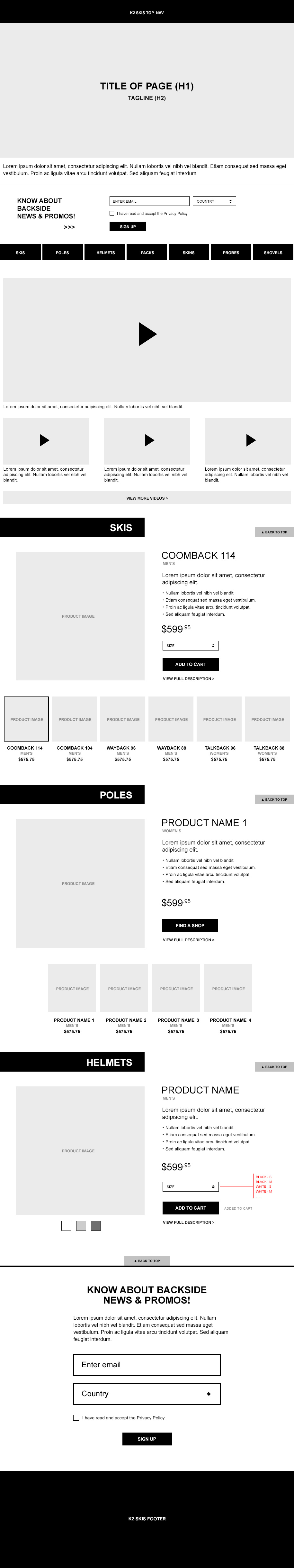
Task: Play the third small video thumbnail
Action: tap(251, 440)
